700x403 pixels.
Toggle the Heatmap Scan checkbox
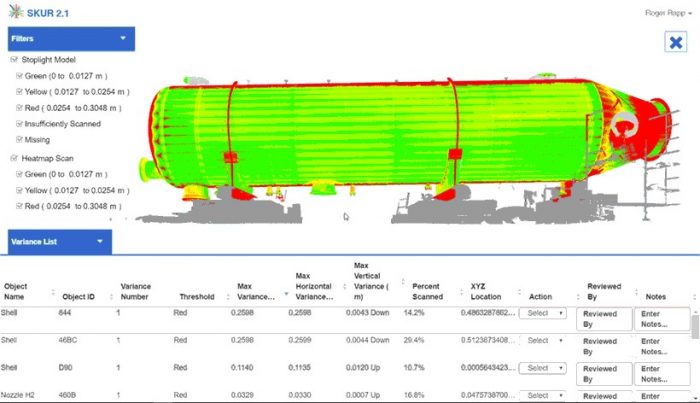tap(13, 158)
